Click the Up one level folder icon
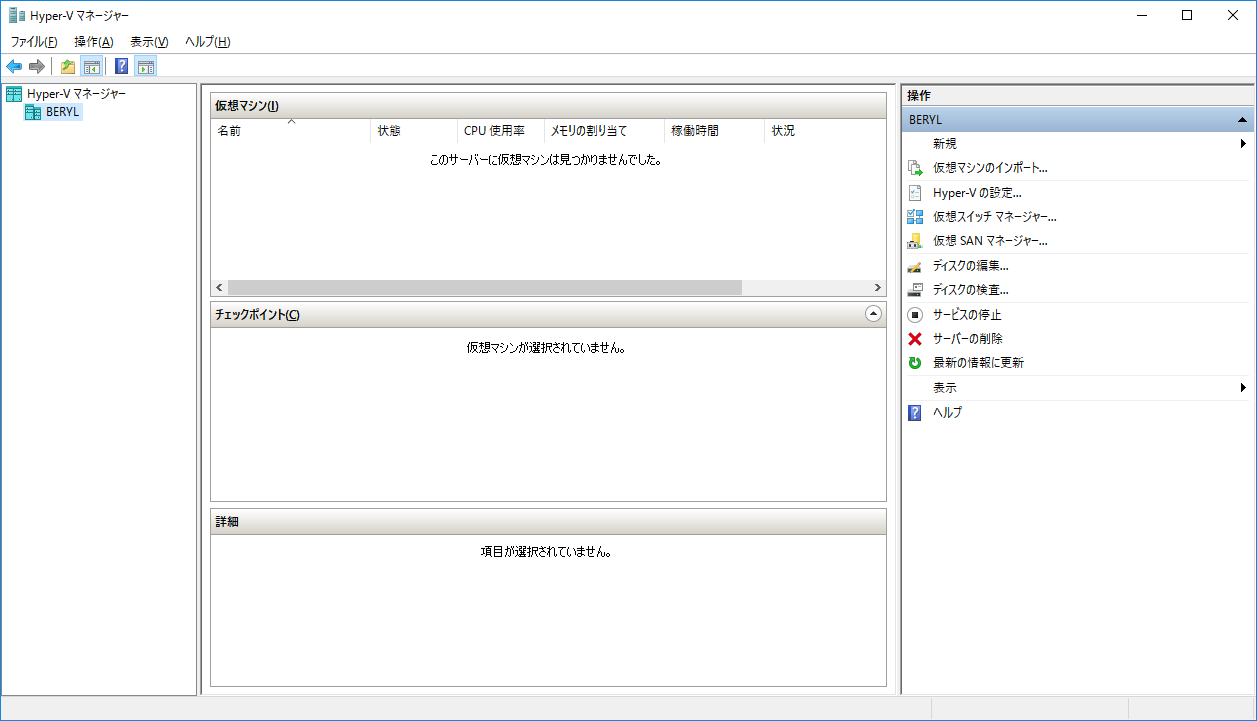This screenshot has width=1257, height=721. tap(68, 67)
